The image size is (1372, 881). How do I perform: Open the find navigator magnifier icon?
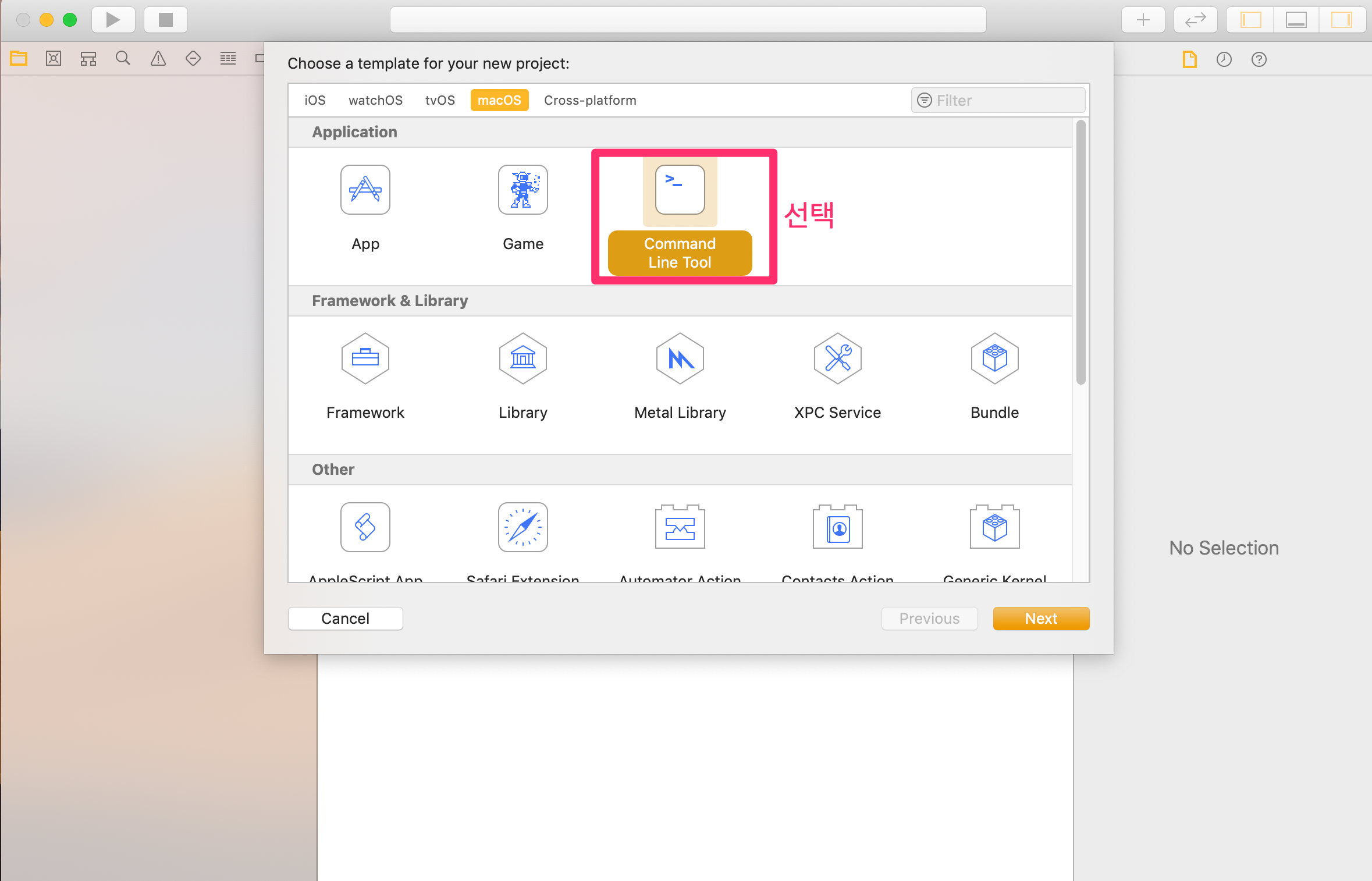coord(123,59)
